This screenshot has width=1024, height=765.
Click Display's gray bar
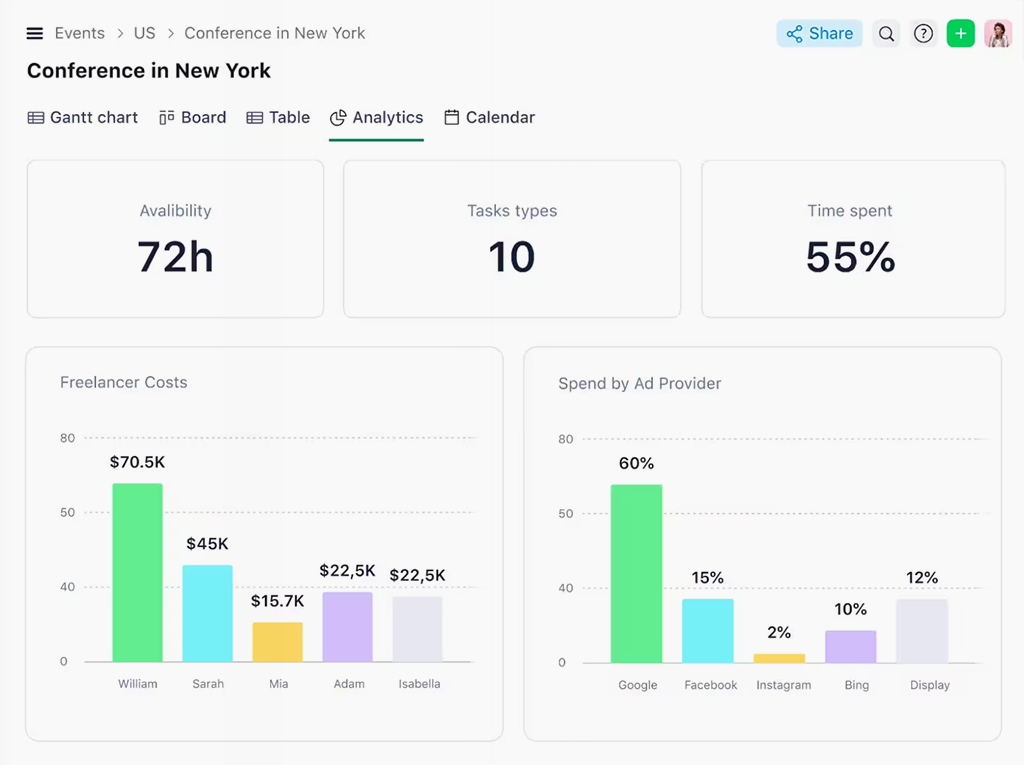point(922,631)
